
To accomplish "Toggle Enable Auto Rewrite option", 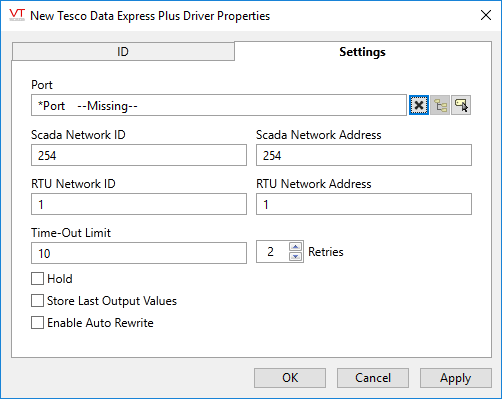I will [37, 323].
